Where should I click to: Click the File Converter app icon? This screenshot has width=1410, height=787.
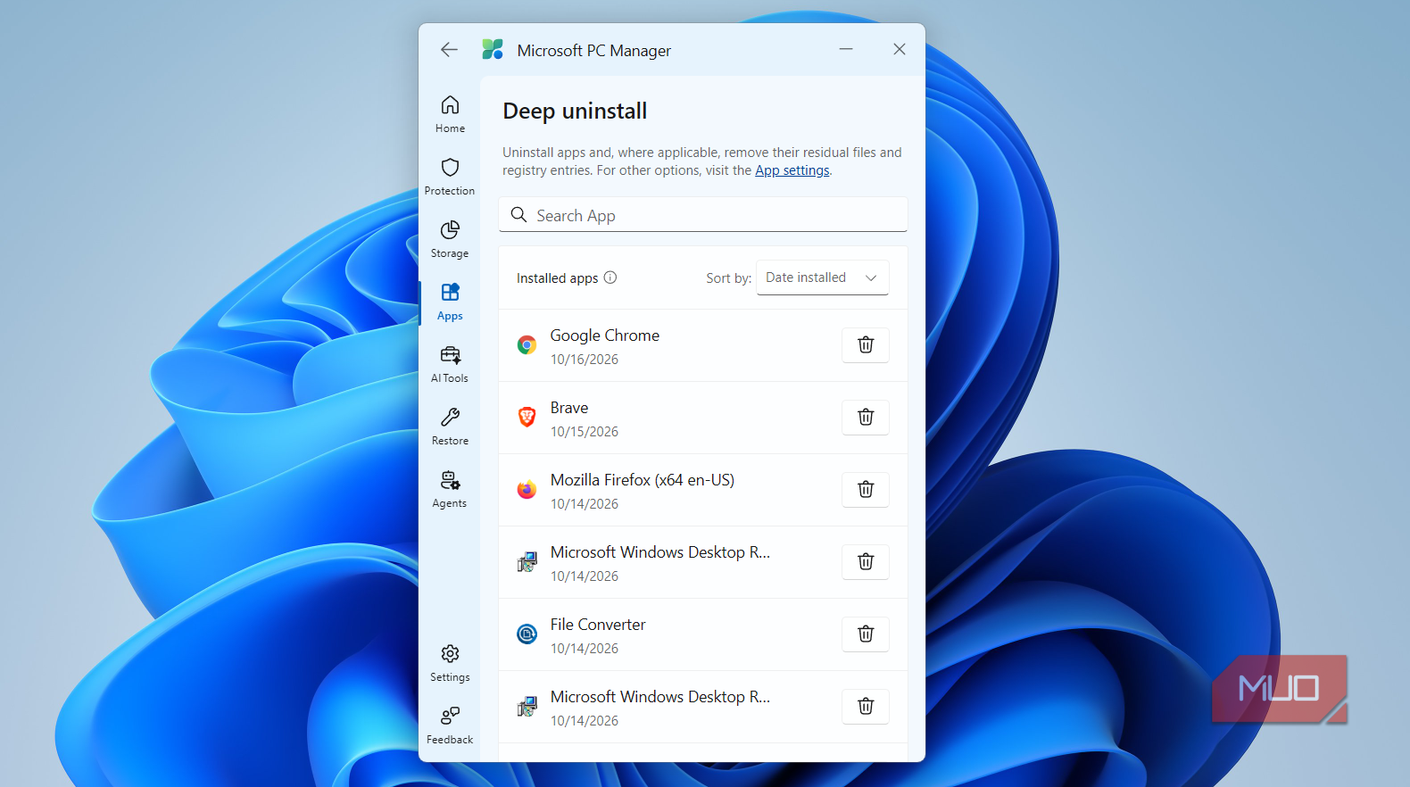[x=527, y=634]
